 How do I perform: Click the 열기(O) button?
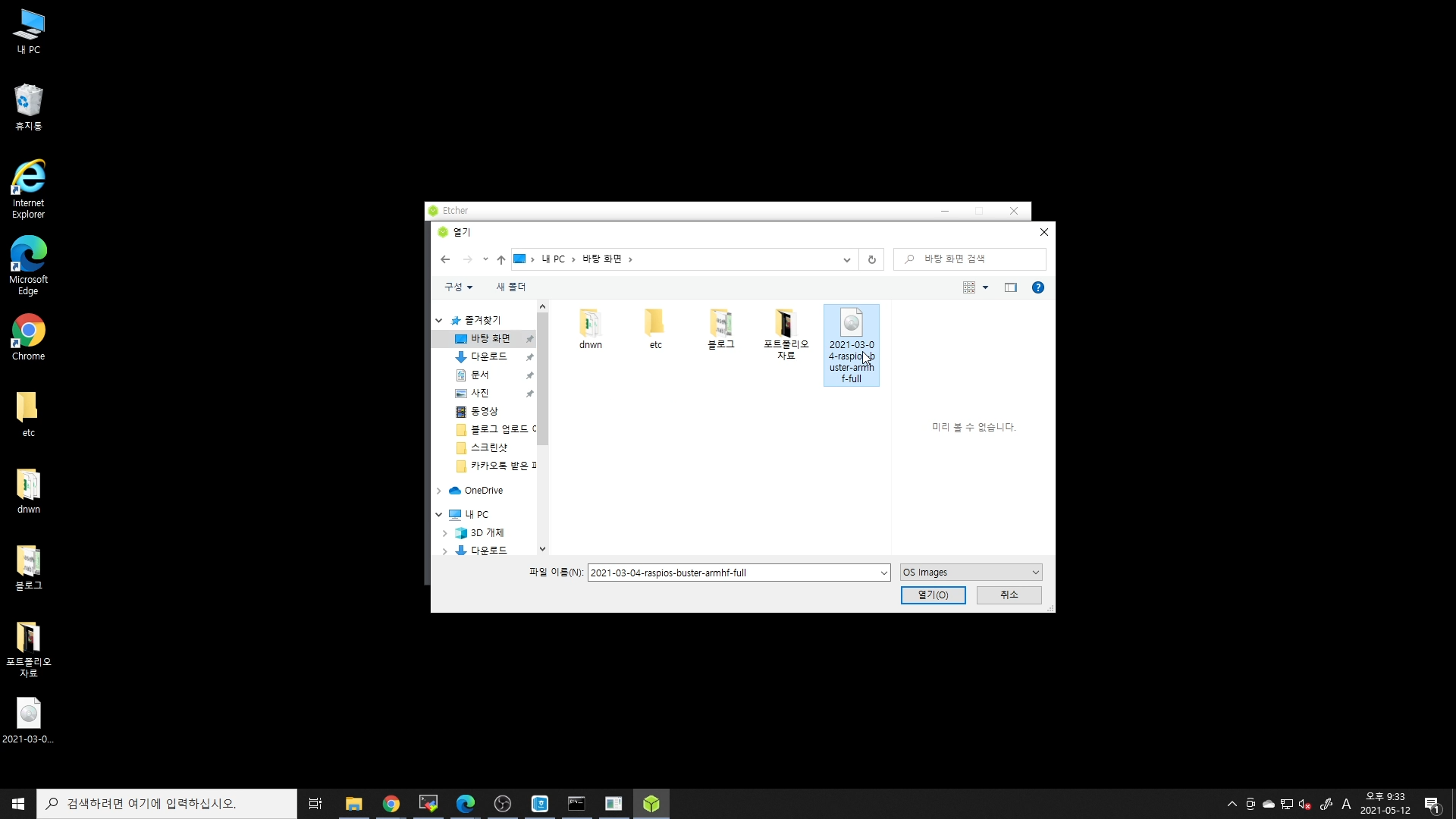pyautogui.click(x=933, y=595)
